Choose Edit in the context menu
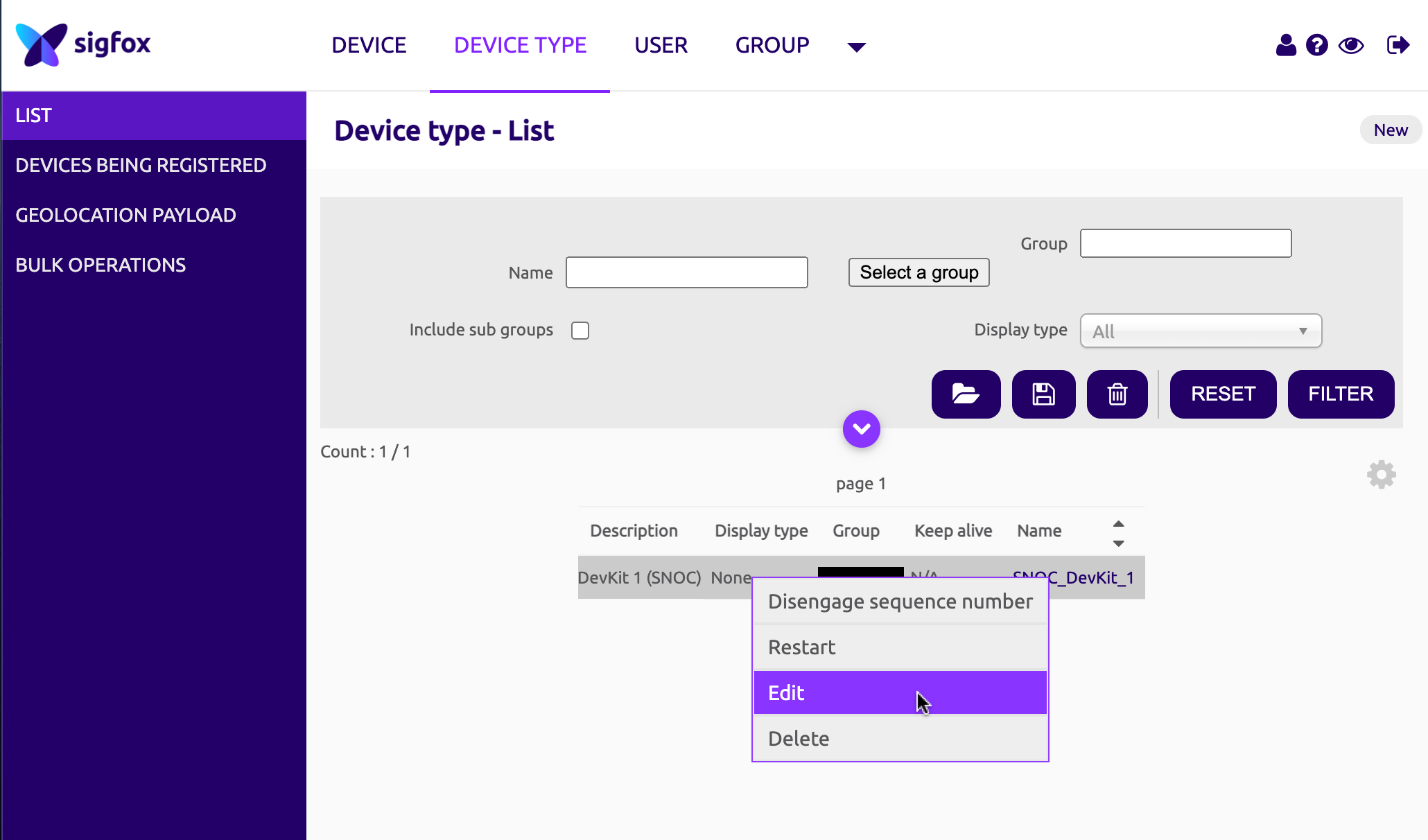The image size is (1428, 840). click(900, 692)
